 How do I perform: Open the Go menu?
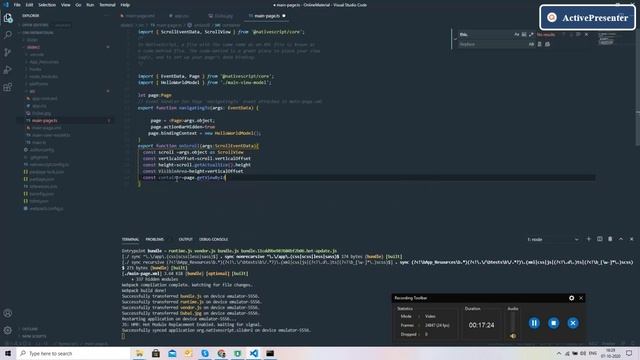point(78,5)
